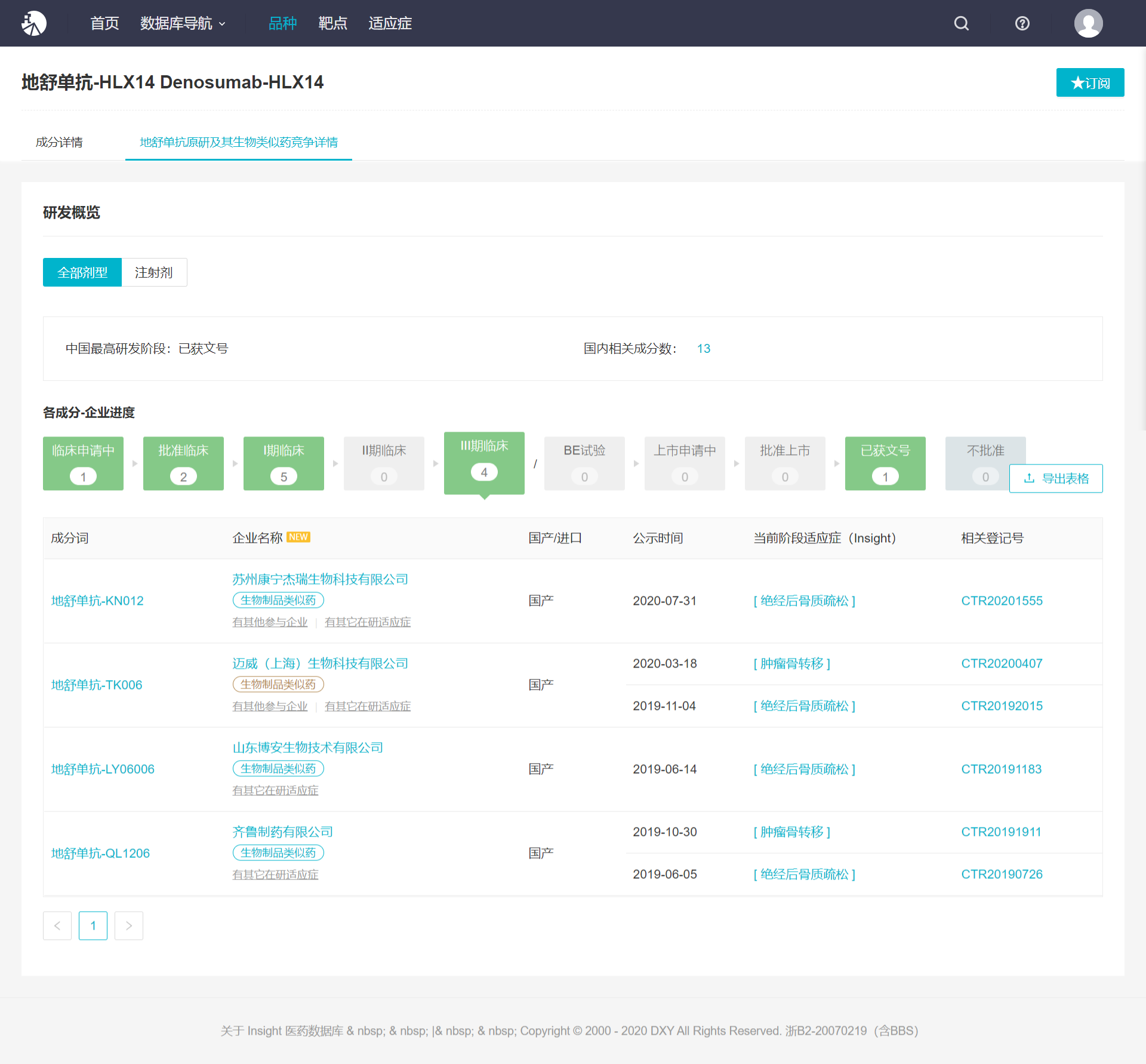Go to previous page arrow

tap(57, 925)
